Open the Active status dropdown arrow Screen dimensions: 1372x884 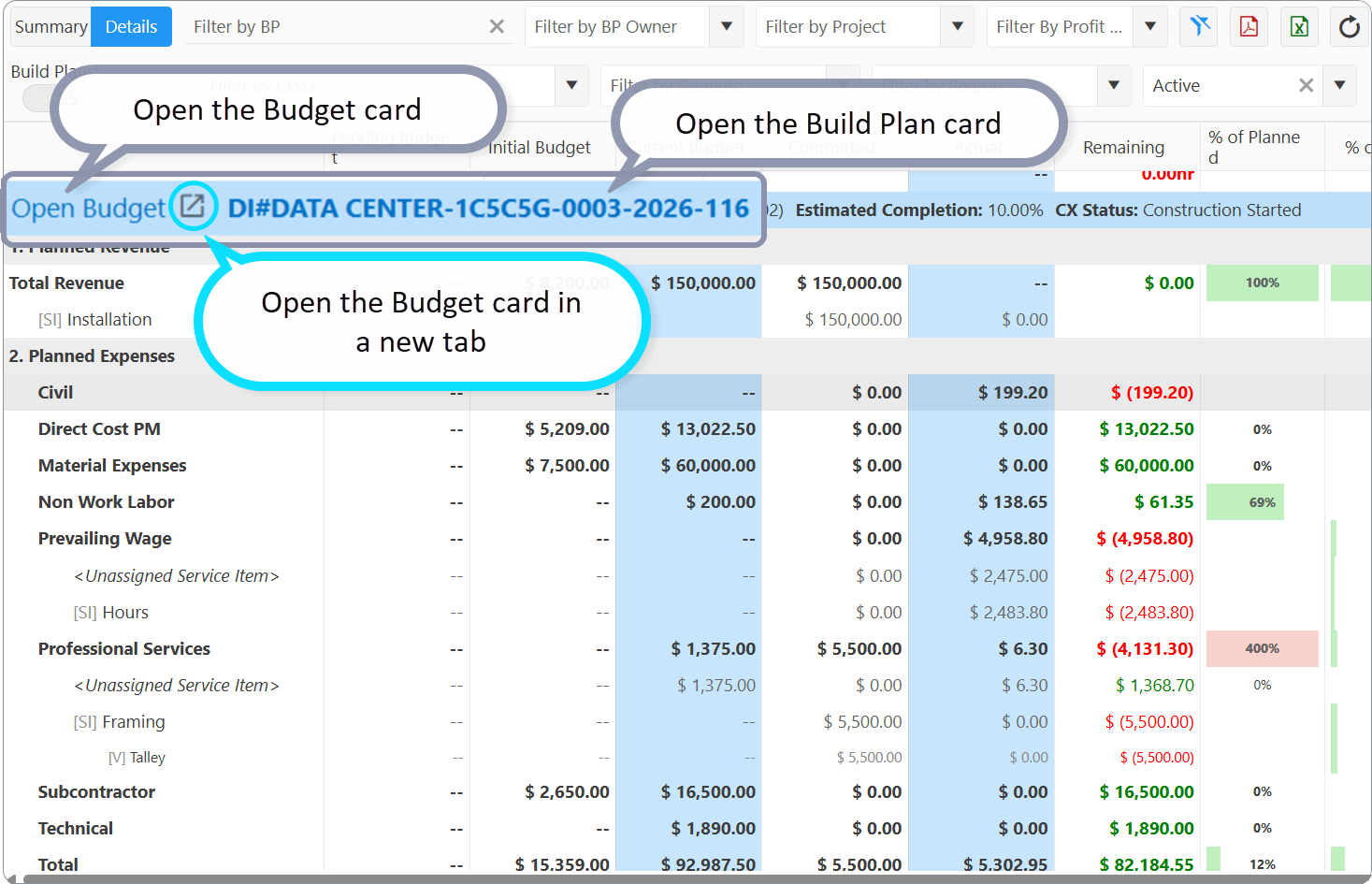[1339, 85]
